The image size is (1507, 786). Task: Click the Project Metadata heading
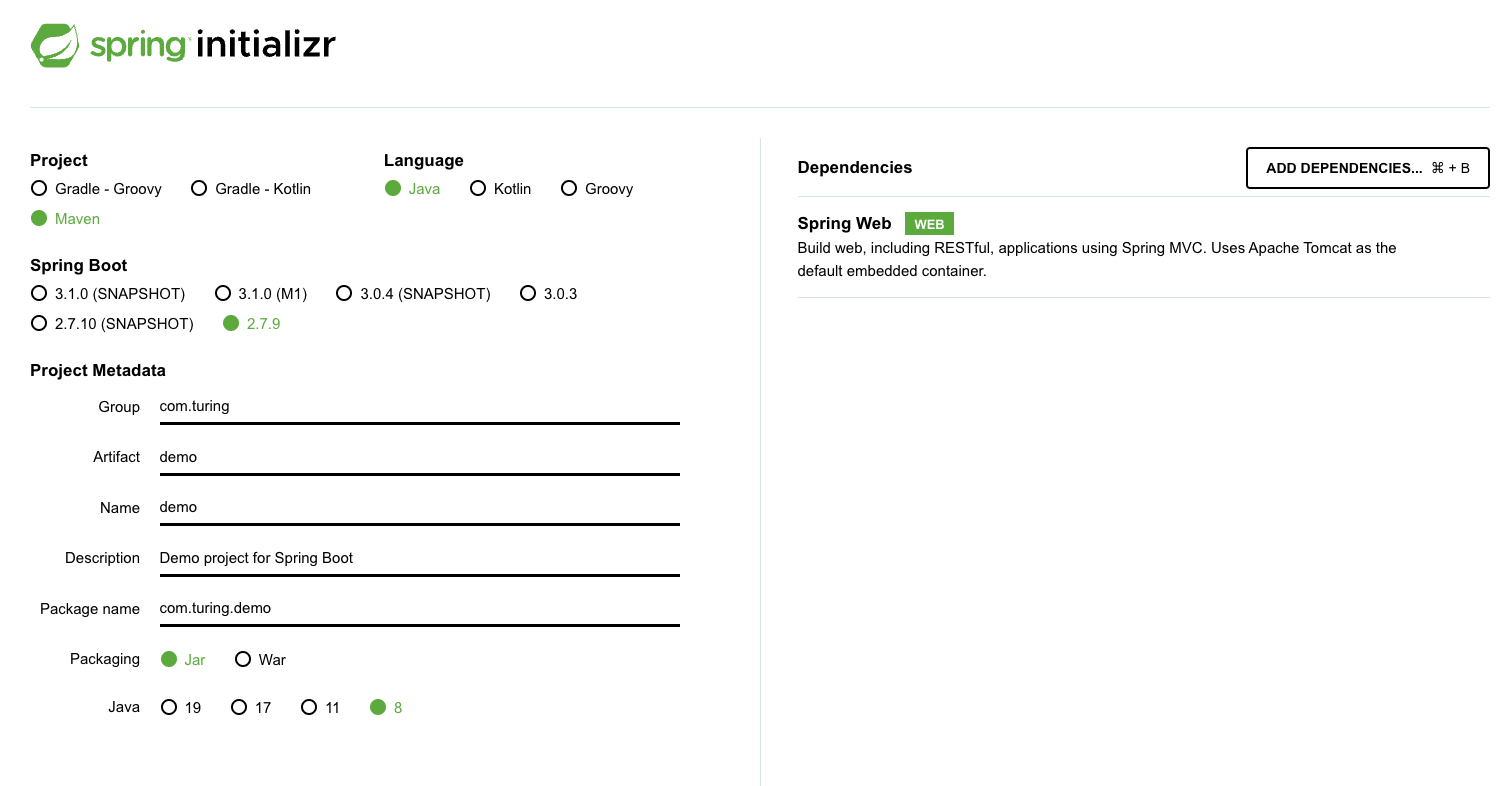click(98, 370)
